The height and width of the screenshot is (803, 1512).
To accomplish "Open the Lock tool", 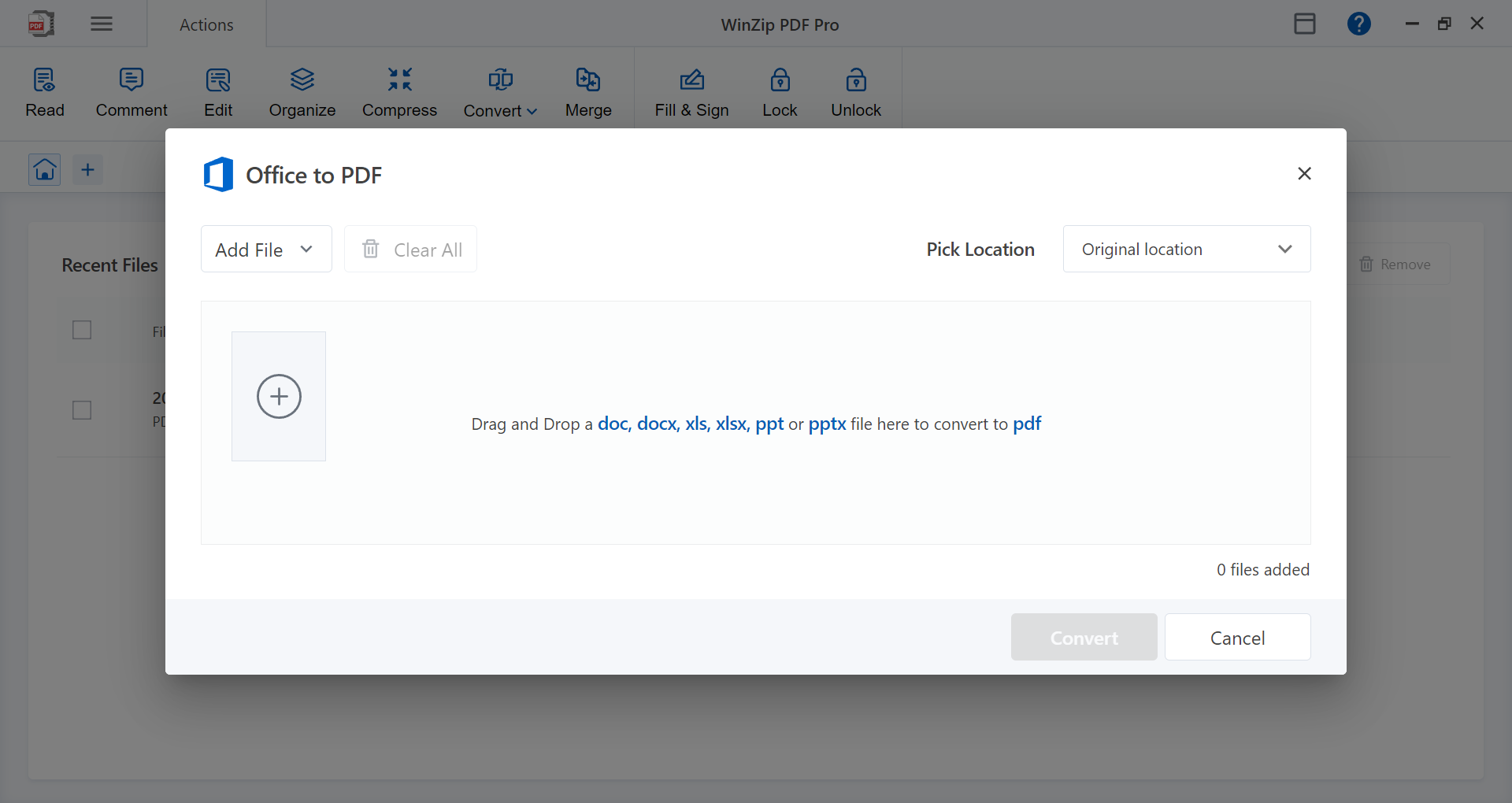I will click(779, 91).
